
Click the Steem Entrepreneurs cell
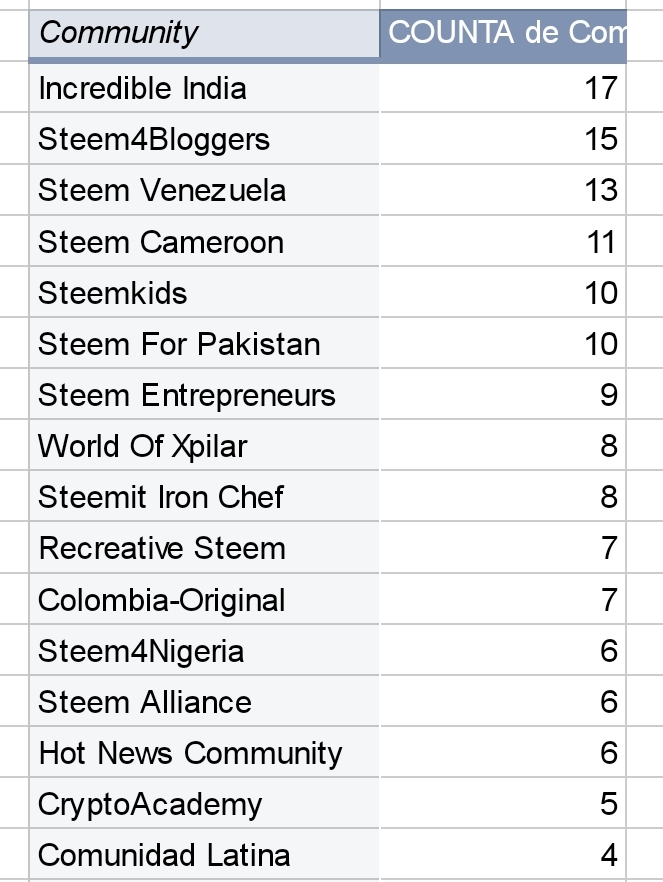(x=204, y=394)
